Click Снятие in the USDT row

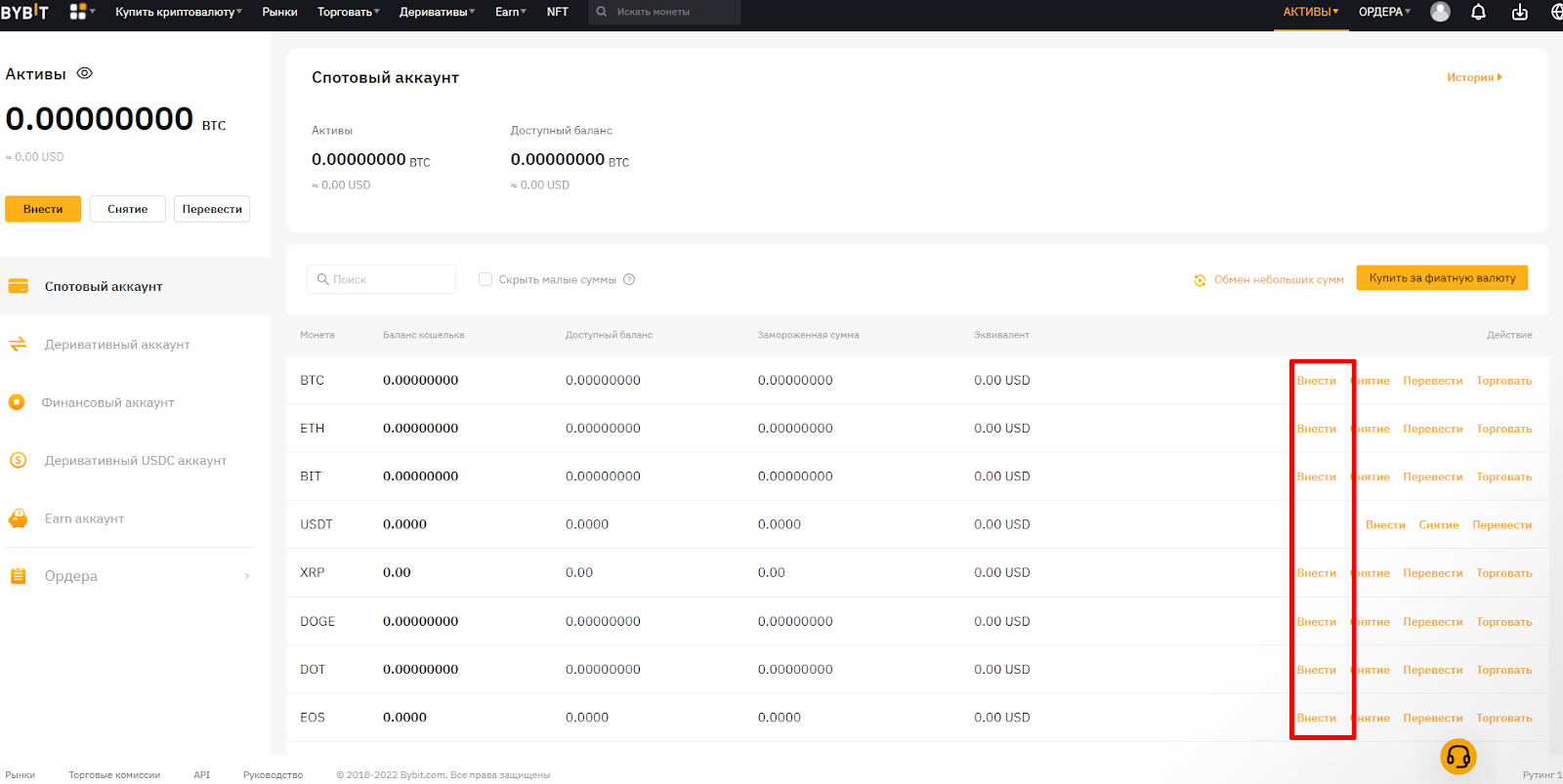1439,525
